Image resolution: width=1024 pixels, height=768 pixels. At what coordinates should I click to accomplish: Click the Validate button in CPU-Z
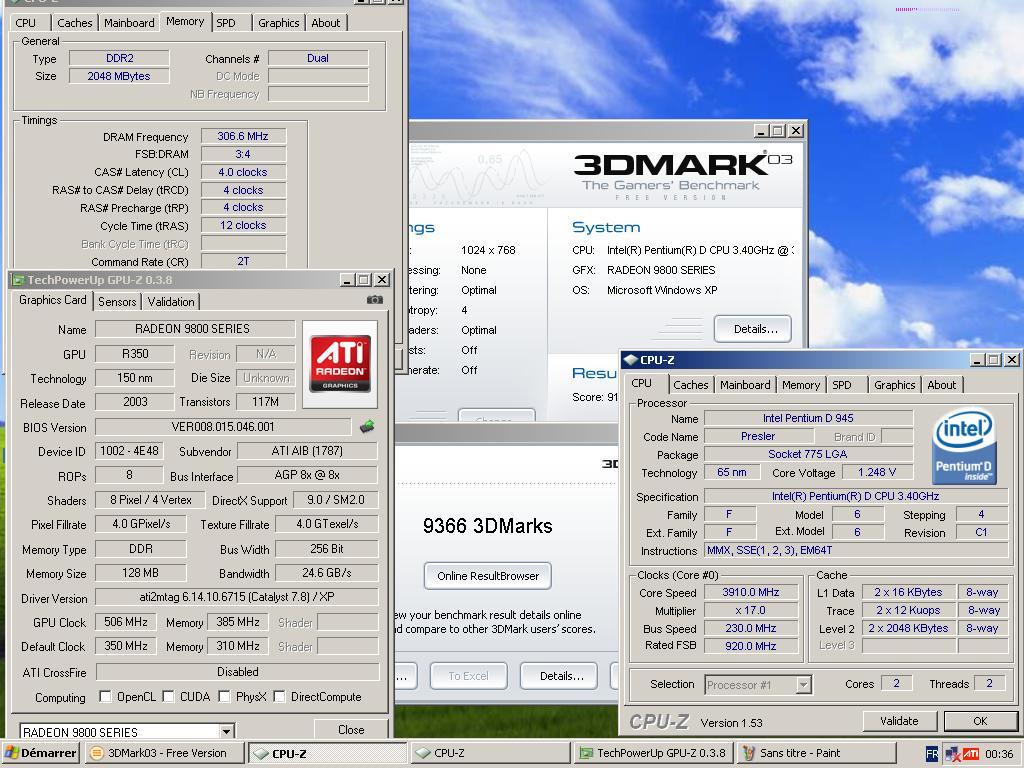pyautogui.click(x=899, y=721)
